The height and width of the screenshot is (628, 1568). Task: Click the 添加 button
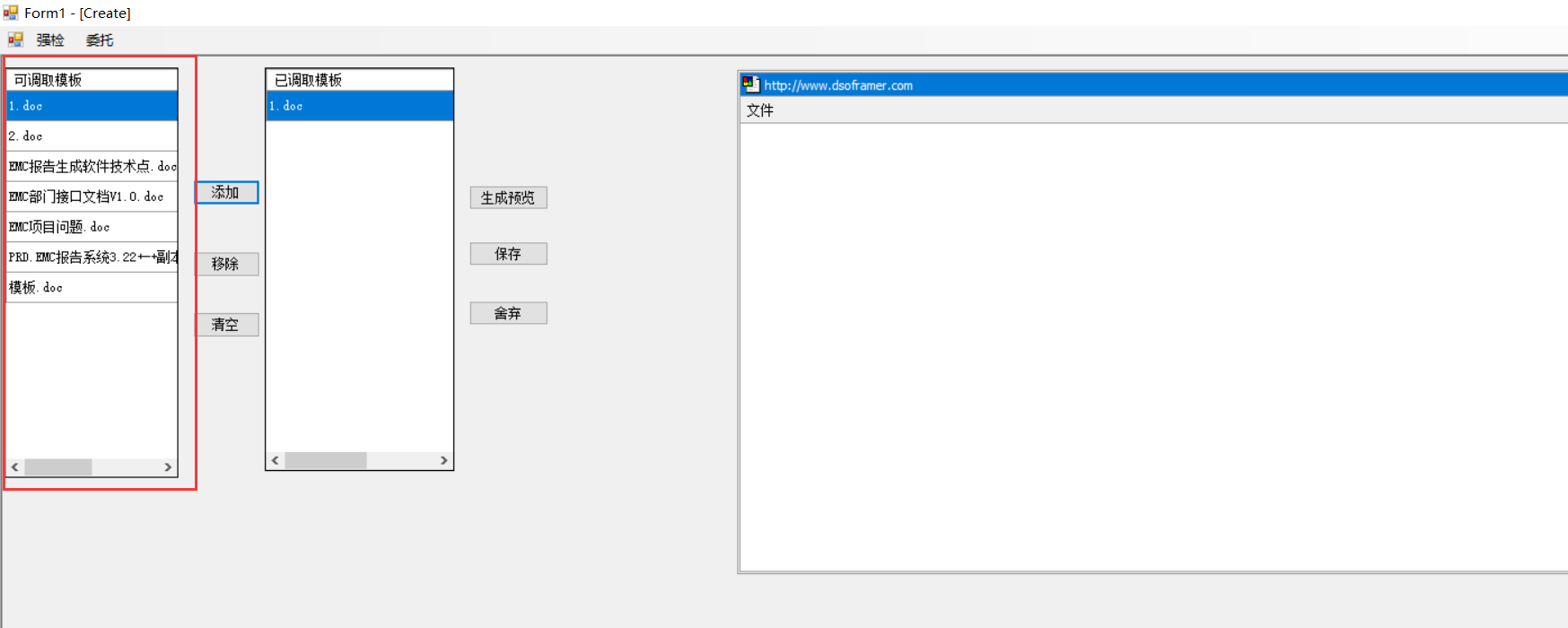tap(227, 193)
